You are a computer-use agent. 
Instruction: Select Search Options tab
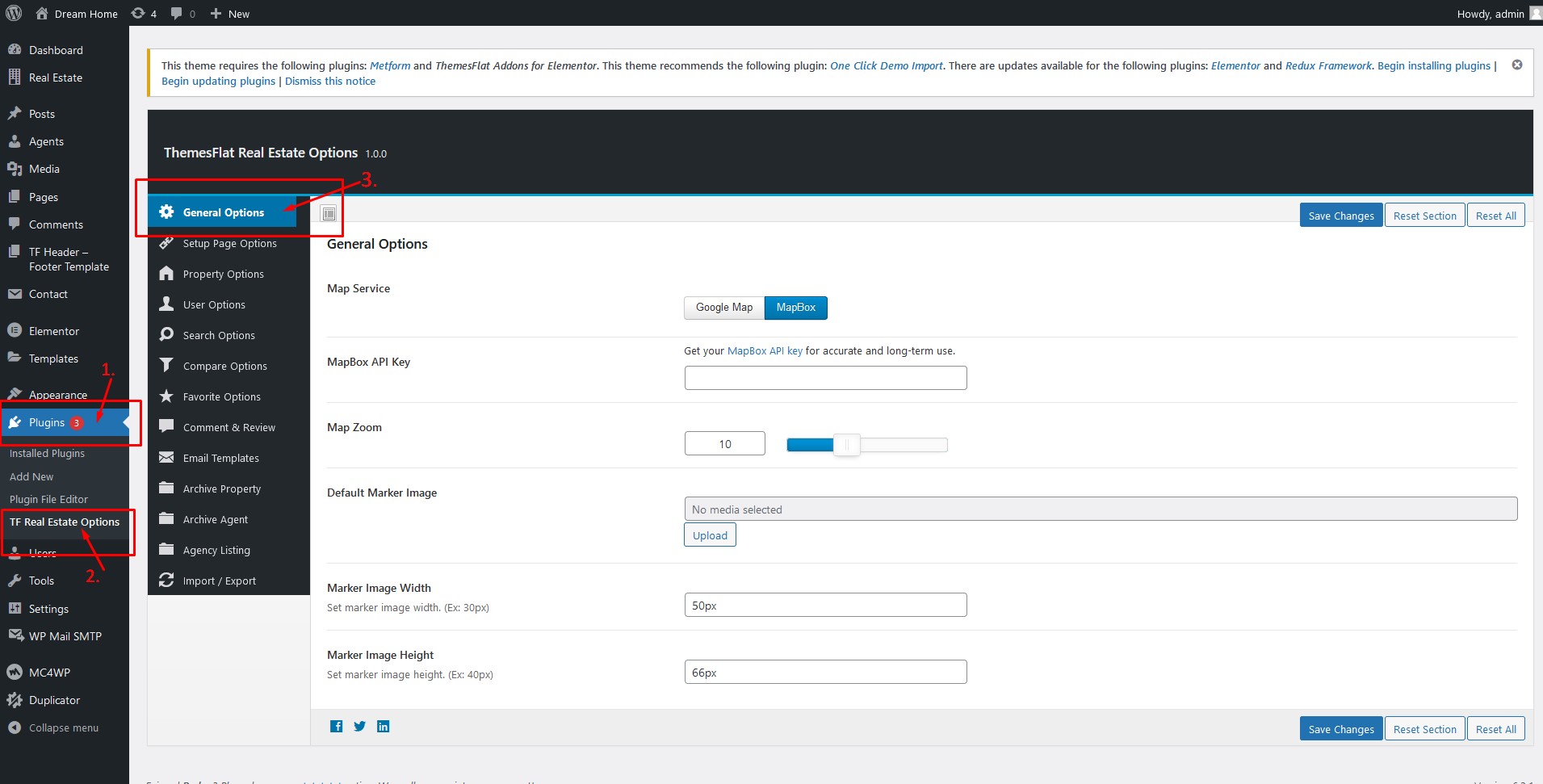(x=229, y=335)
